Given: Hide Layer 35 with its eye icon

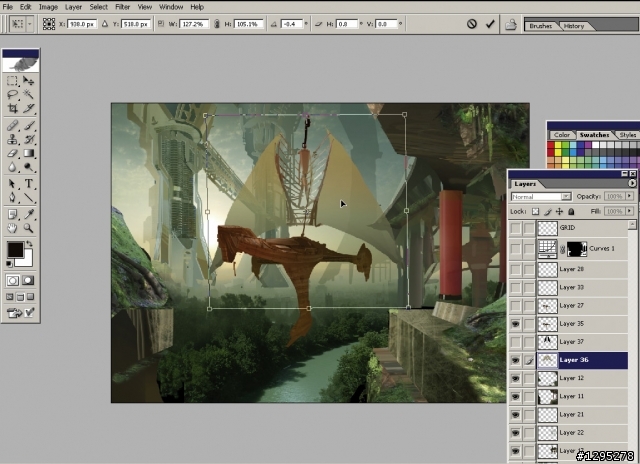Looking at the screenshot, I should tap(516, 324).
